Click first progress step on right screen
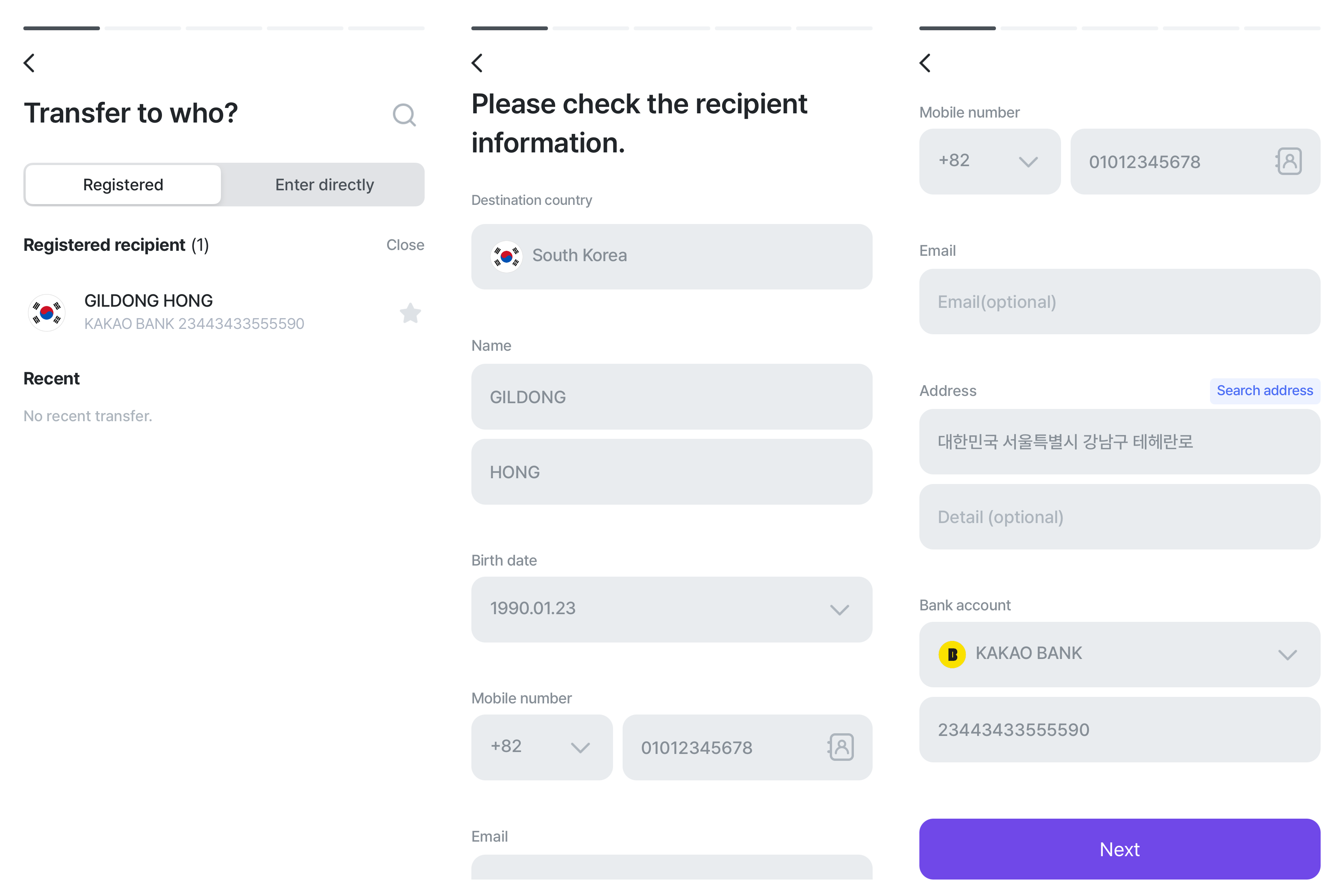 coord(957,28)
